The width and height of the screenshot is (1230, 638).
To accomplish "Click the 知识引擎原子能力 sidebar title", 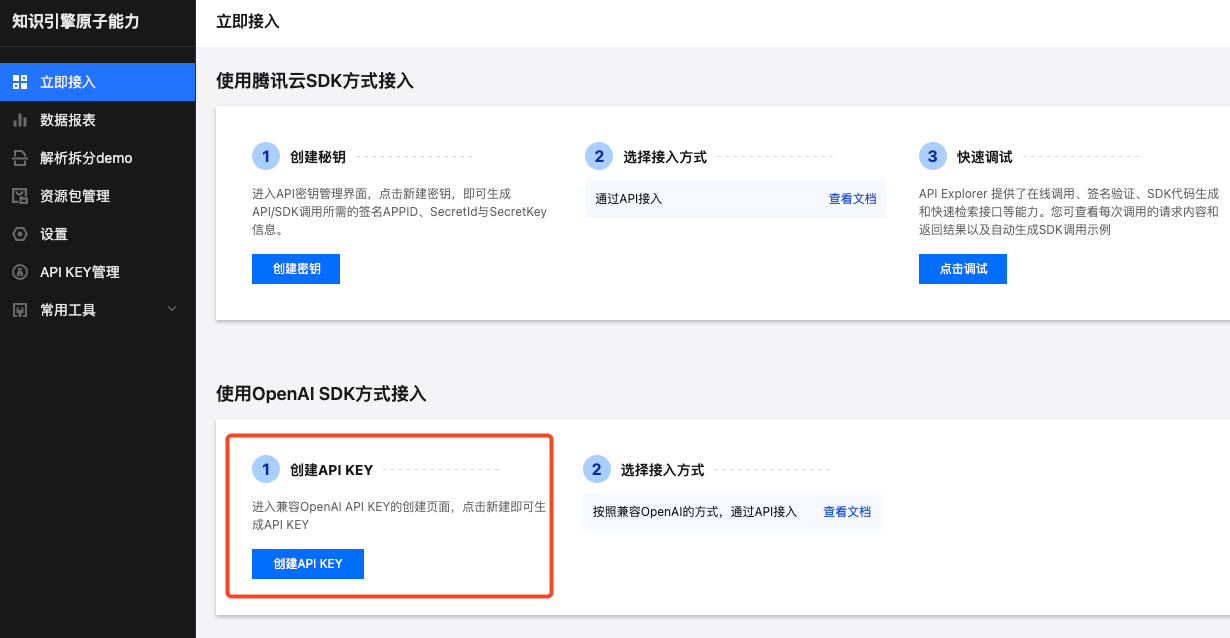I will (75, 21).
